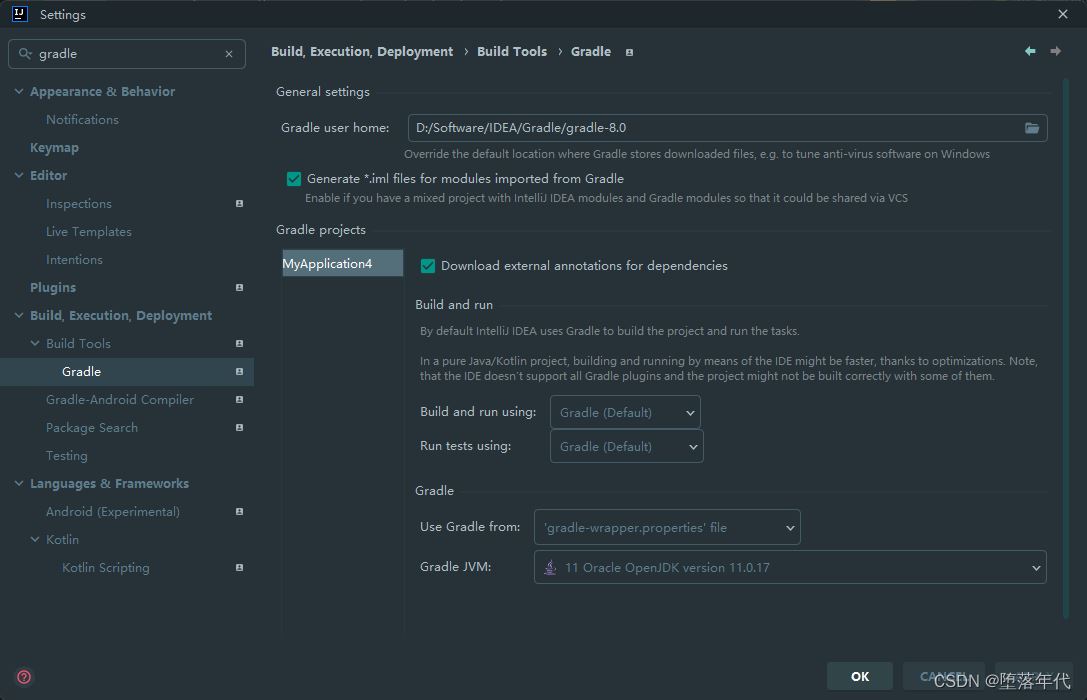Viewport: 1087px width, 700px height.
Task: Open Android (Experimental) settings
Action: (x=113, y=511)
